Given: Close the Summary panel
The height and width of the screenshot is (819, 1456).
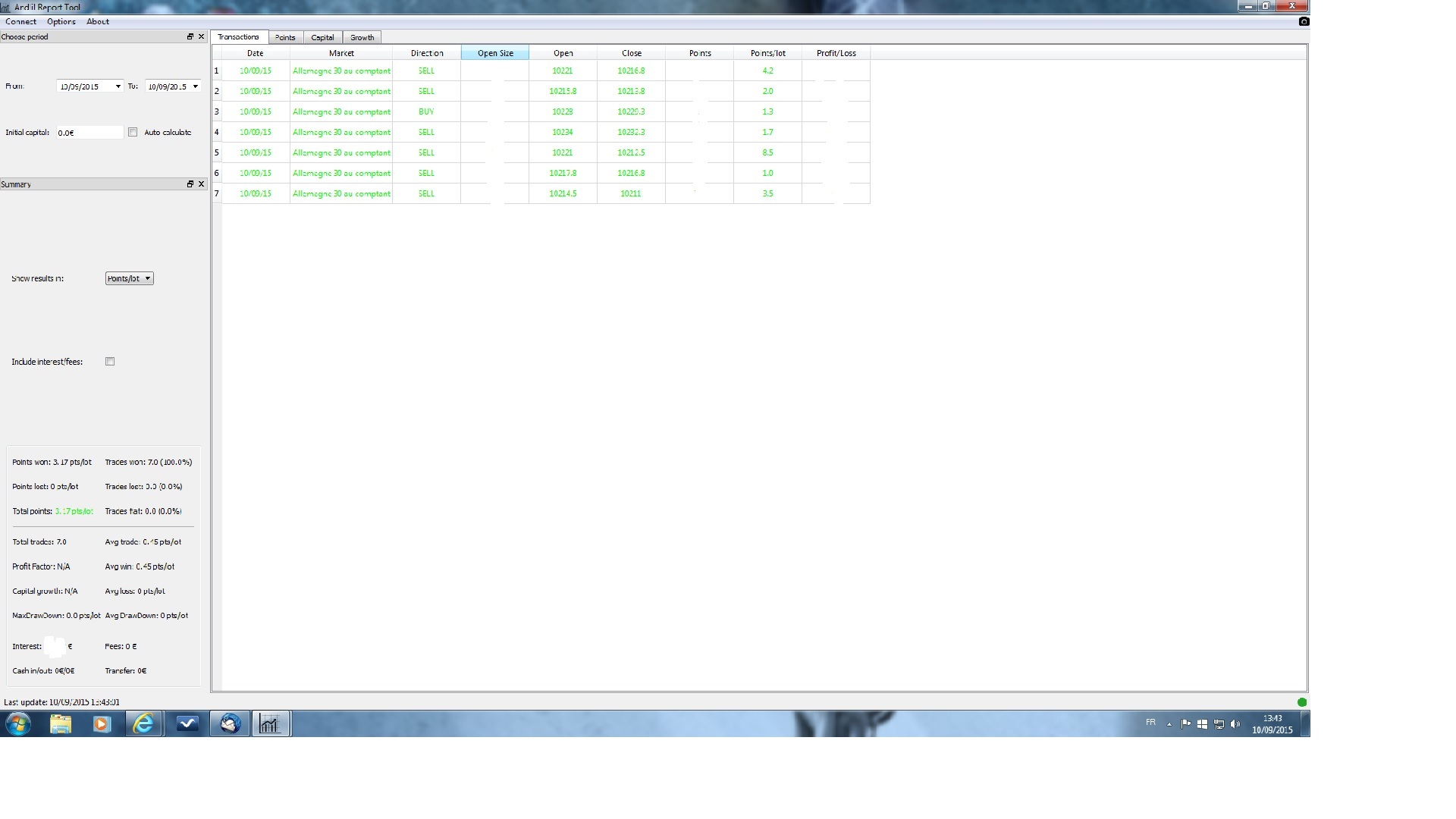Looking at the screenshot, I should pos(201,184).
